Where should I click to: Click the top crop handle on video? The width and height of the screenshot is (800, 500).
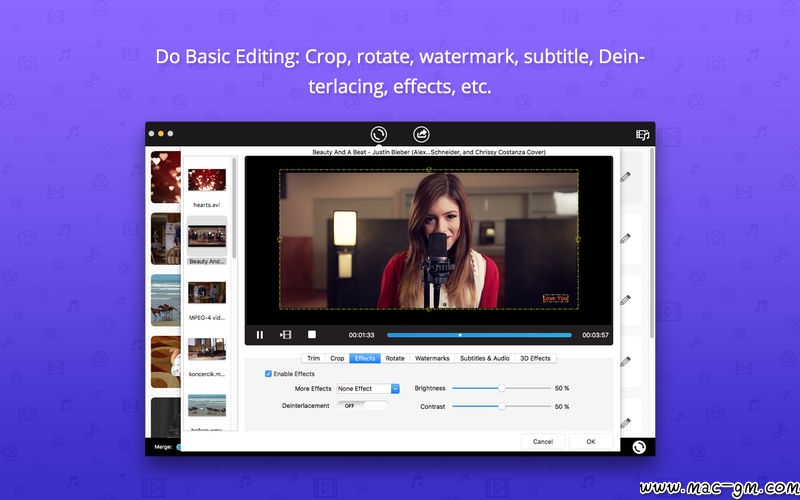click(429, 169)
